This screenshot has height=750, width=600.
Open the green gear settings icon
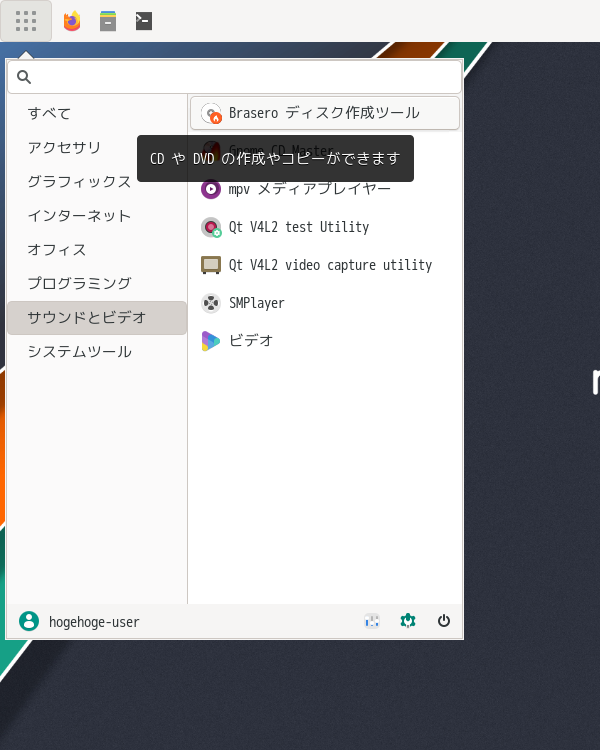click(408, 621)
